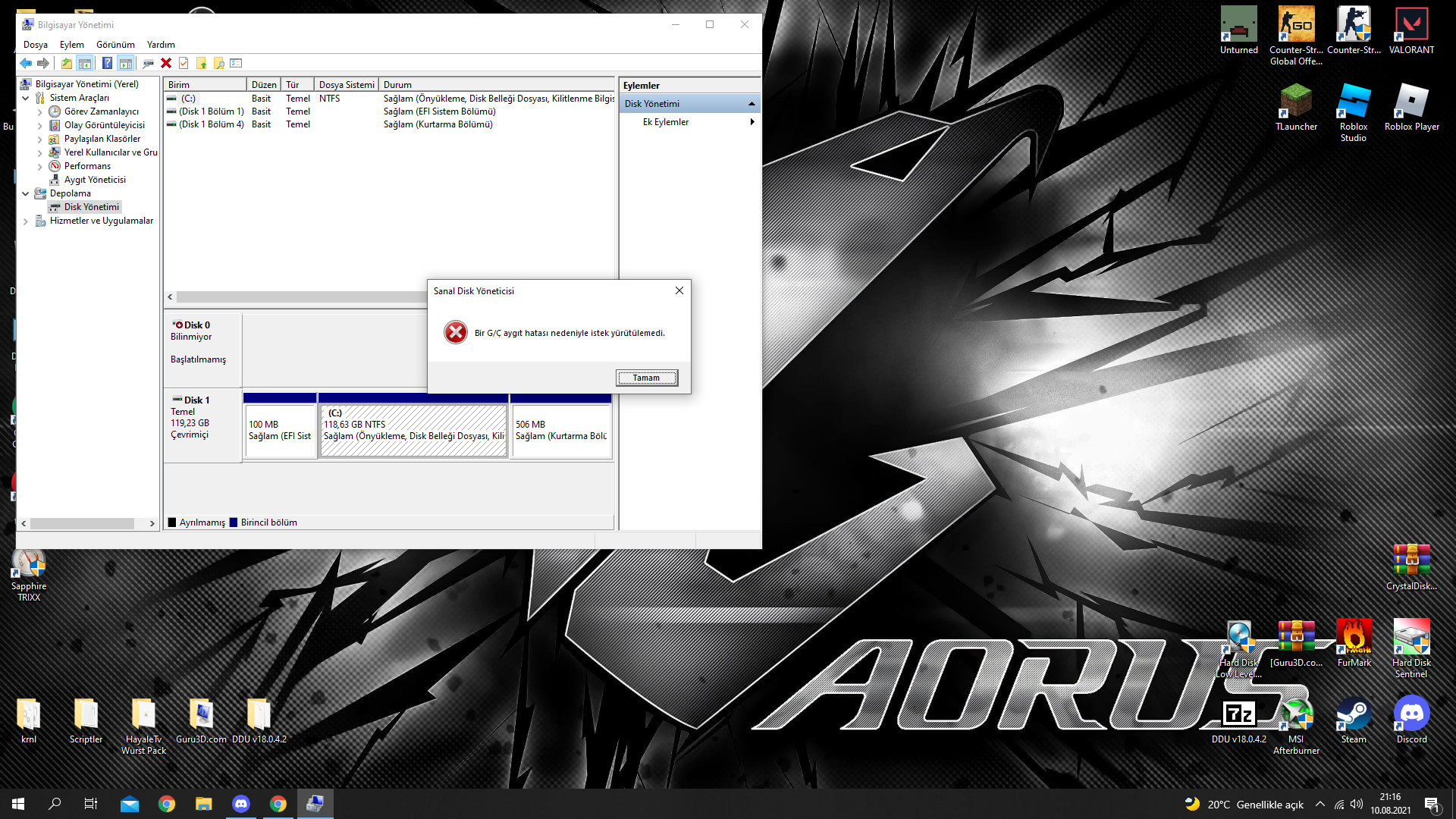Open the VALORANT desktop shortcut

[1411, 31]
